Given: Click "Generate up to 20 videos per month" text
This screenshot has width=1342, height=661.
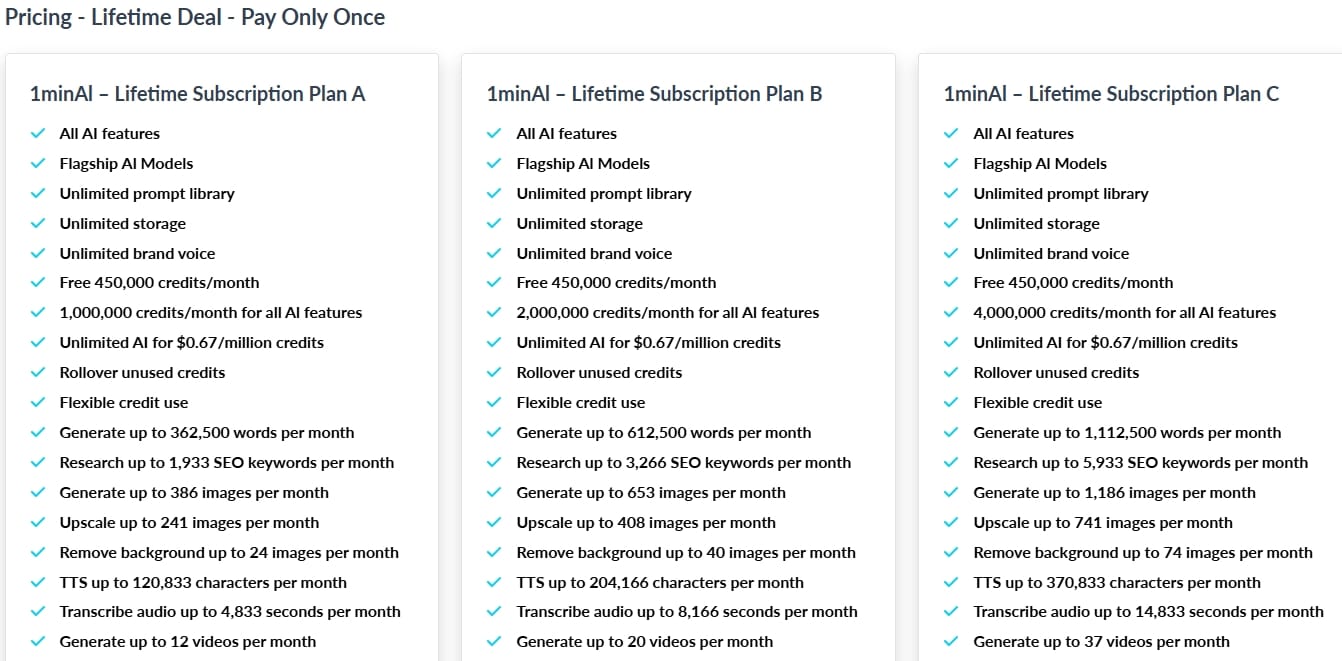Looking at the screenshot, I should (x=644, y=641).
